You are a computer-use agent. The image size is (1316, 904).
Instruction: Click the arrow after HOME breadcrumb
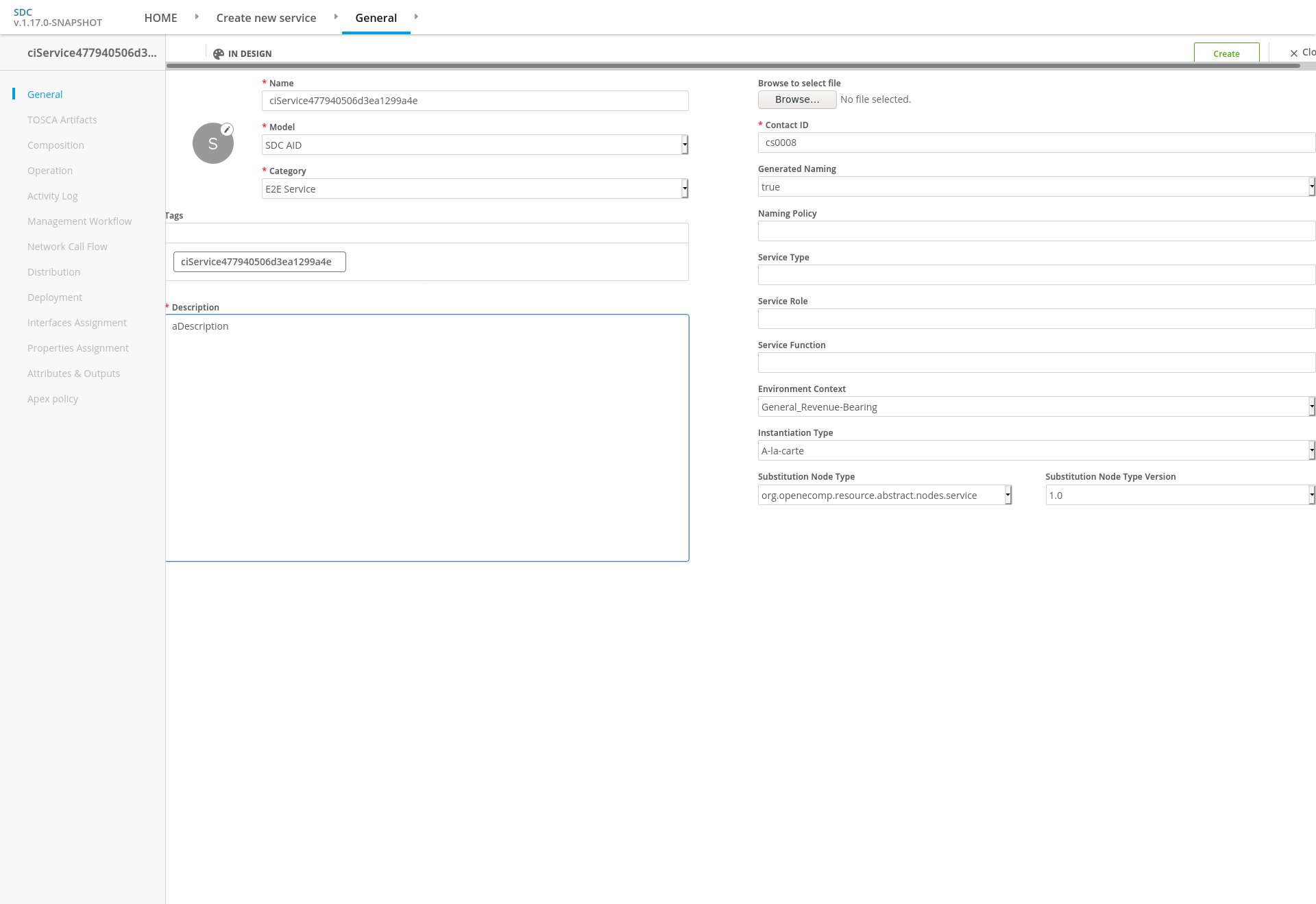197,16
